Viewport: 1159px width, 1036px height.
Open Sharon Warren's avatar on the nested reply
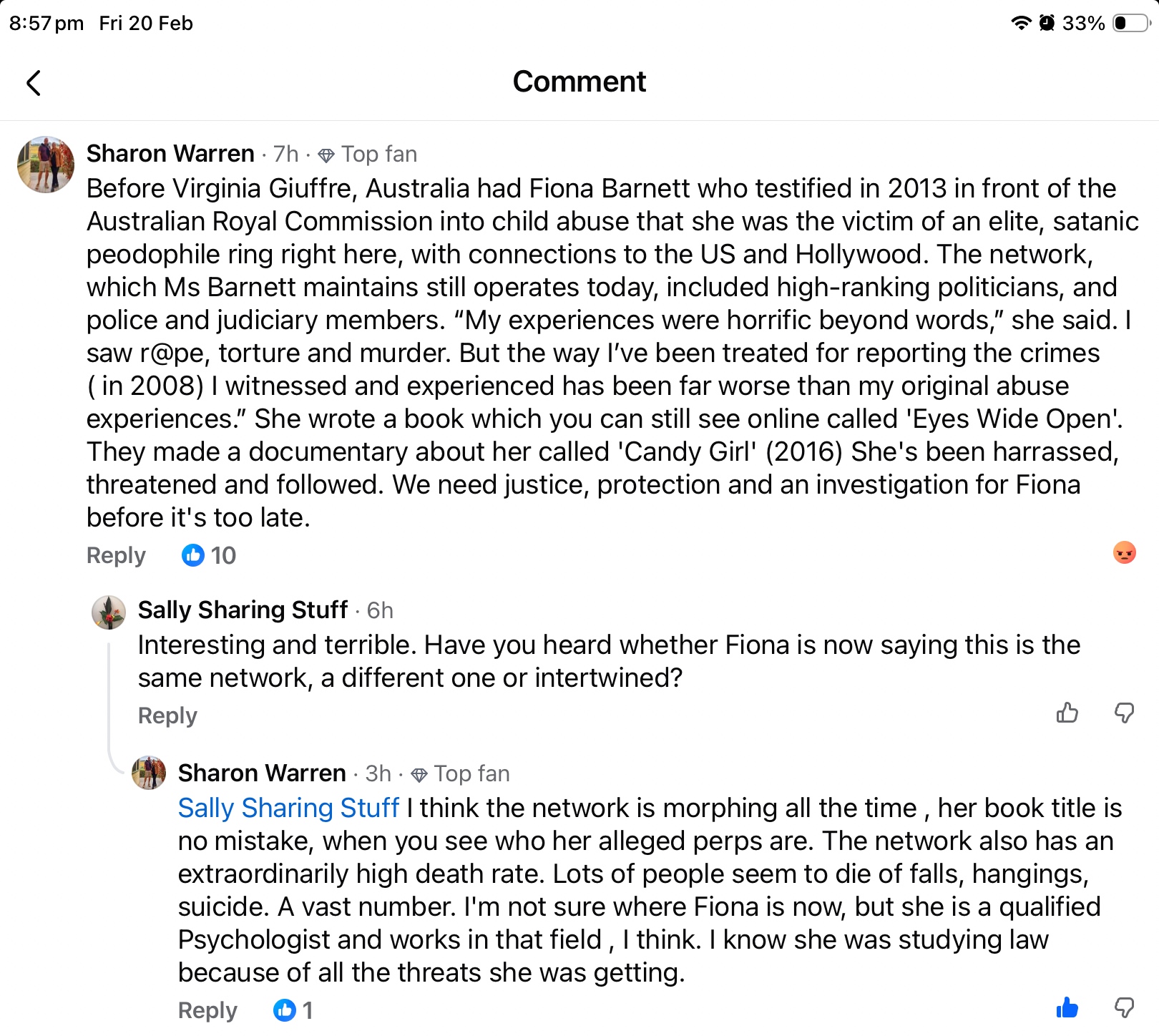pyautogui.click(x=149, y=773)
